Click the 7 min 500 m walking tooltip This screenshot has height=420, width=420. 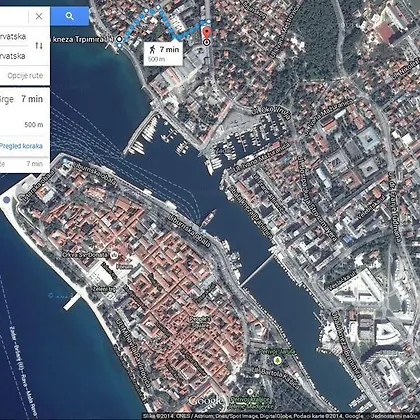(x=163, y=53)
